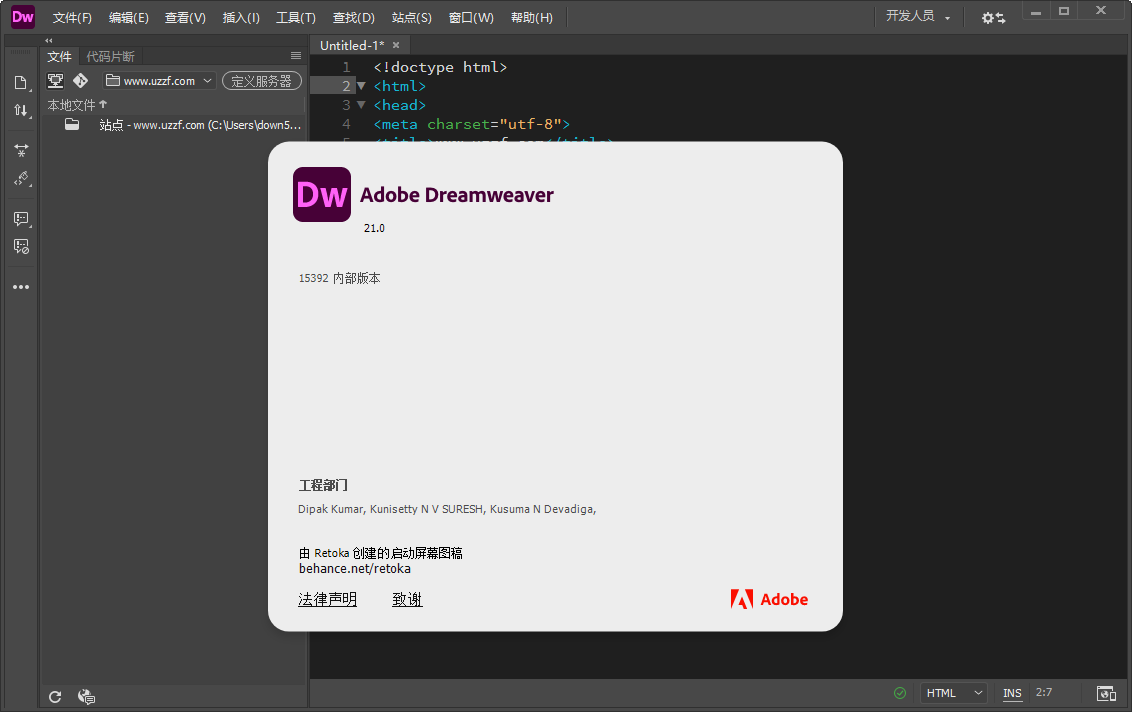The height and width of the screenshot is (712, 1132).
Task: Switch to the 文件 panel tab
Action: coord(59,56)
